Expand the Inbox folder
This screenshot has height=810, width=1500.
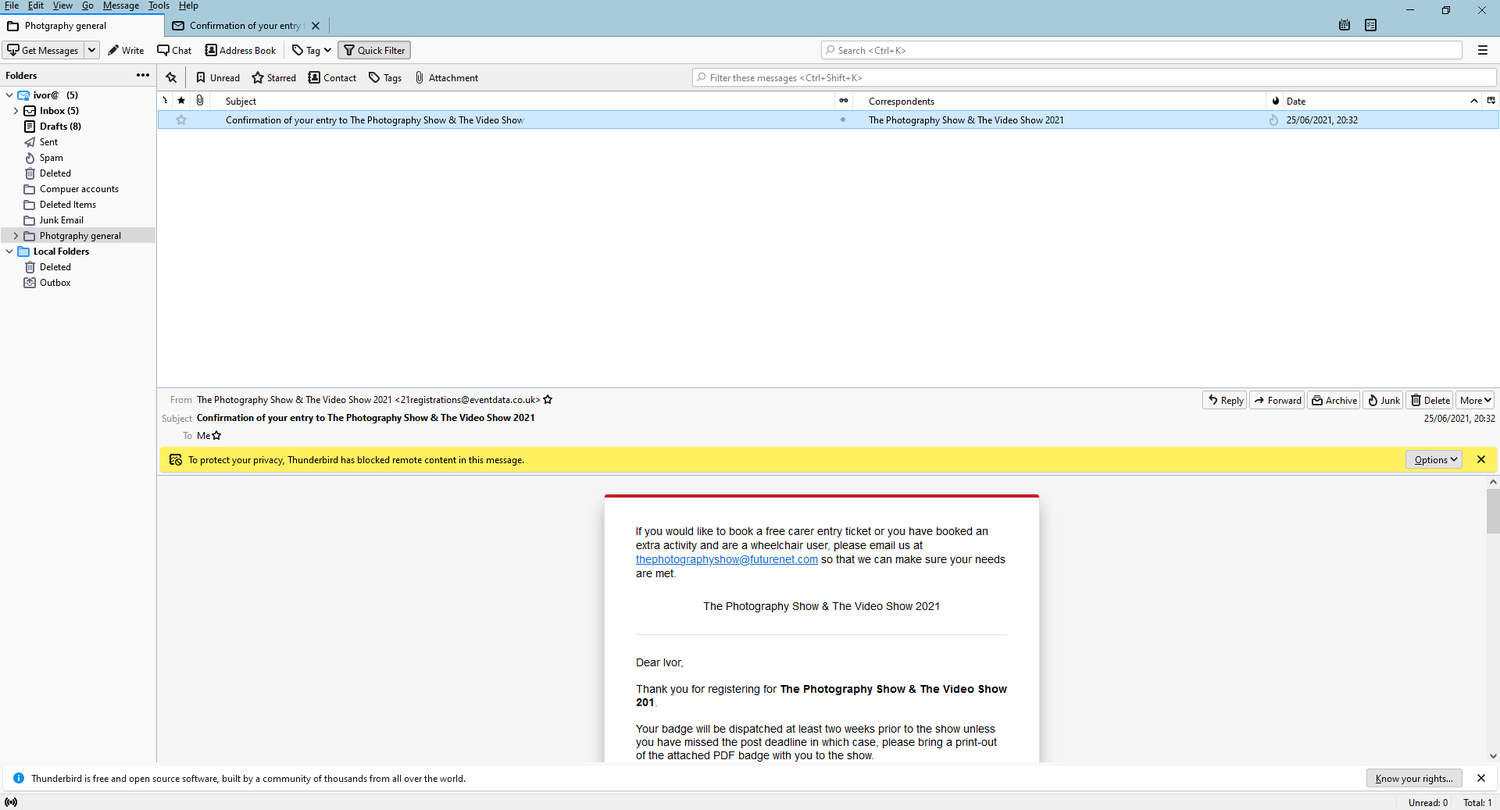pyautogui.click(x=16, y=111)
